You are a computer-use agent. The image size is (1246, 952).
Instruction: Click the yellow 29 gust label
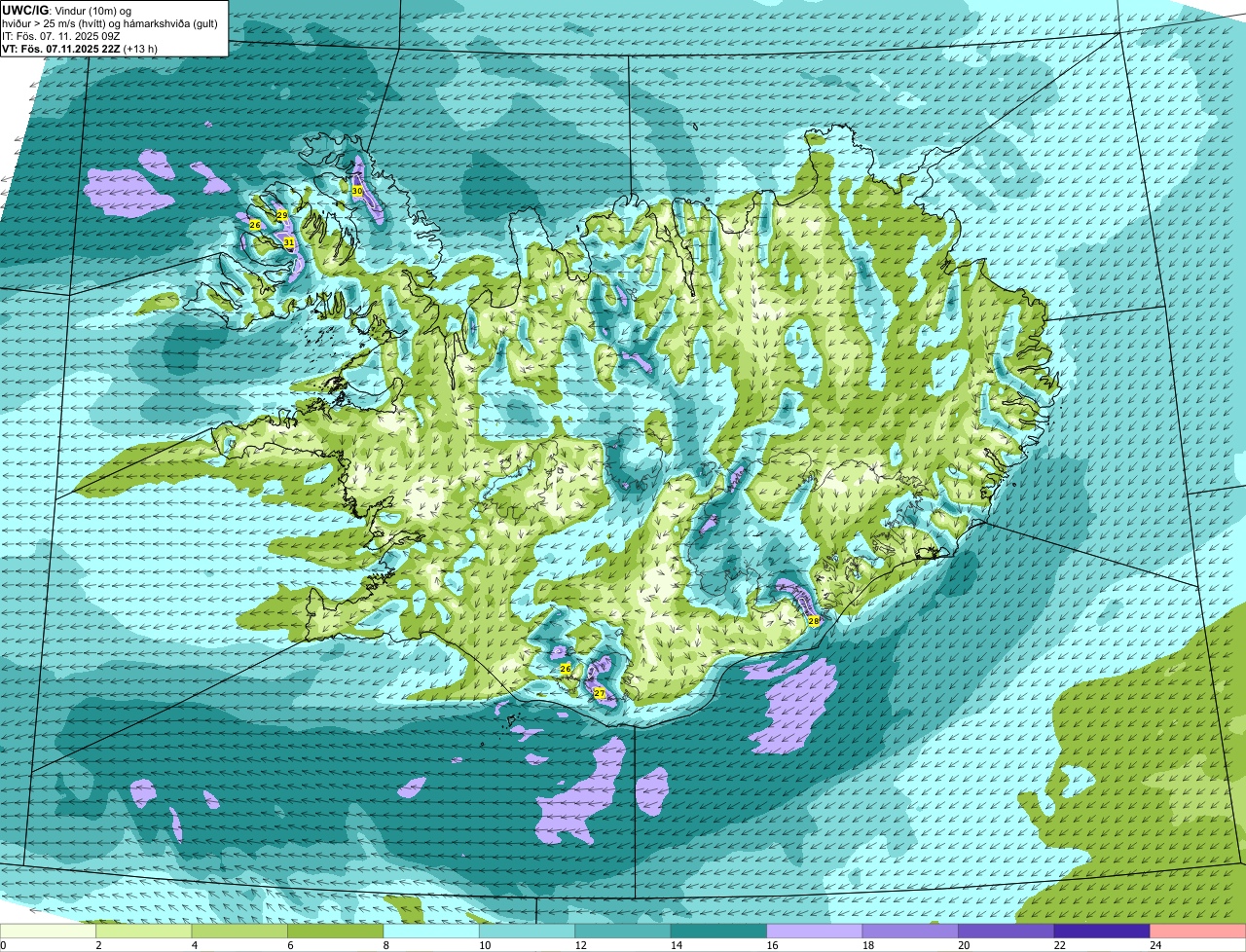282,215
